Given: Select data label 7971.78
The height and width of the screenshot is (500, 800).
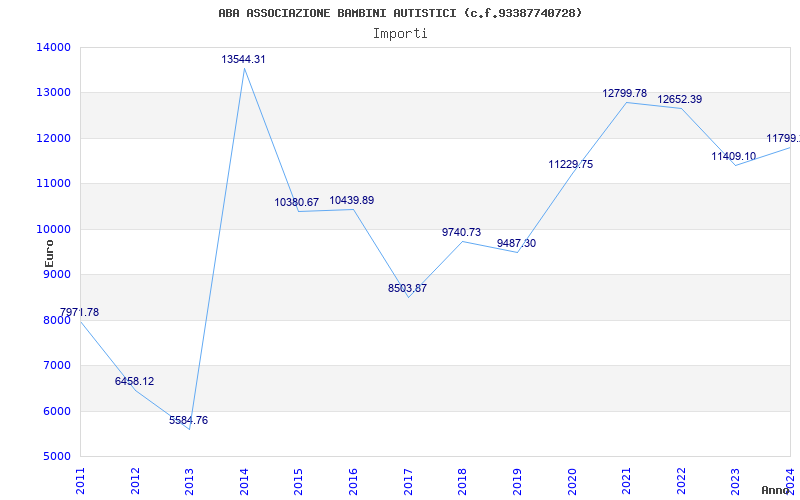Looking at the screenshot, I should point(80,312).
